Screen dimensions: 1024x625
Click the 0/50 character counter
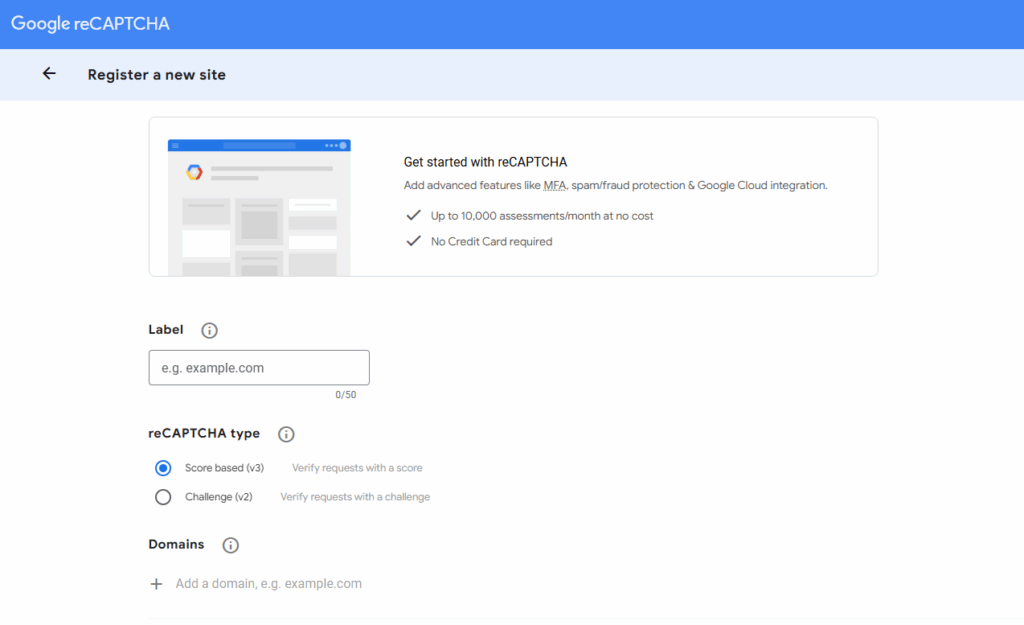pos(345,395)
